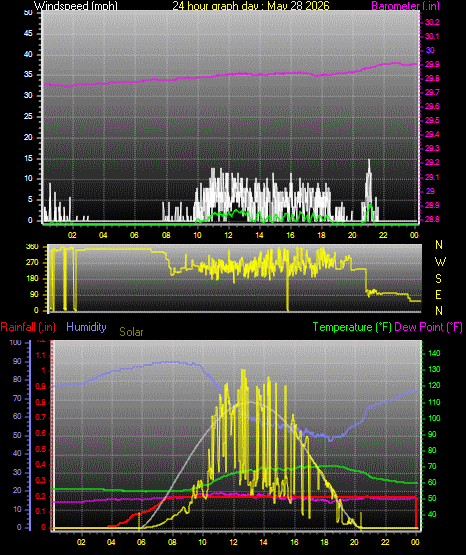
Task: Select the Dew Point (°F) legend label
Action: (428, 327)
